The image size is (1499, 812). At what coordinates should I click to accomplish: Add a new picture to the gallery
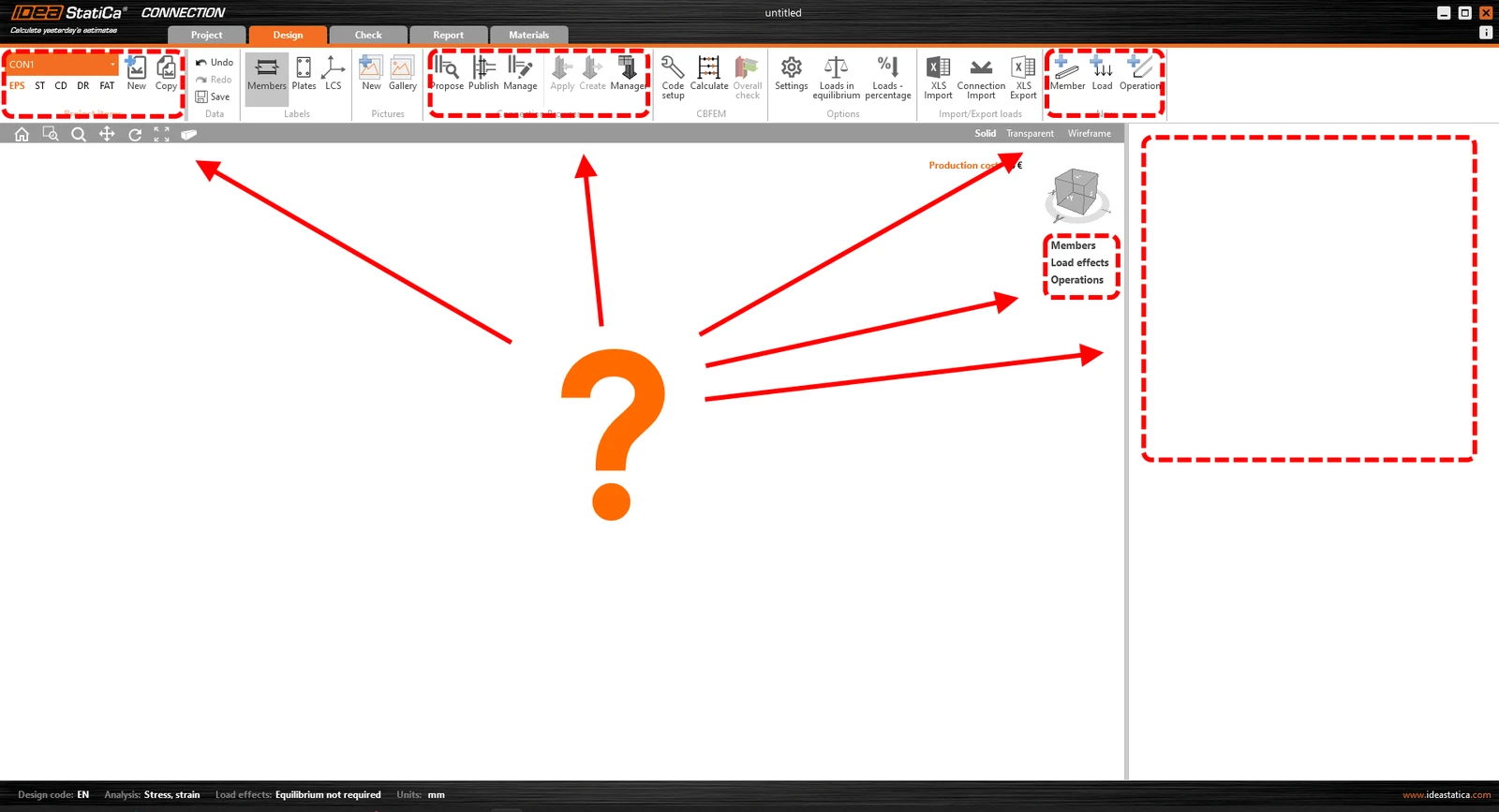(x=371, y=73)
